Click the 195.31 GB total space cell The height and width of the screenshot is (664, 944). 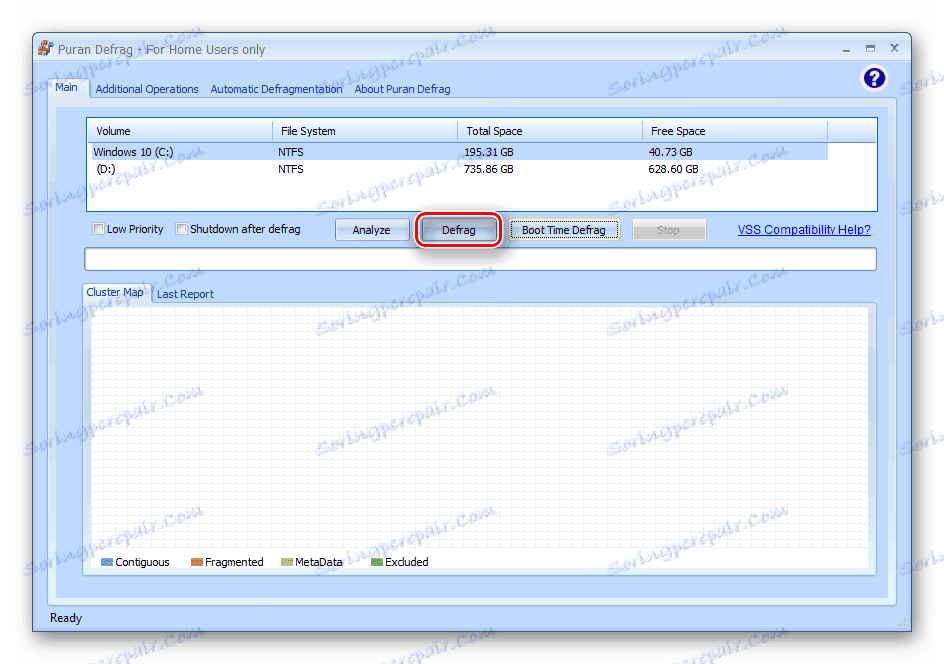489,152
